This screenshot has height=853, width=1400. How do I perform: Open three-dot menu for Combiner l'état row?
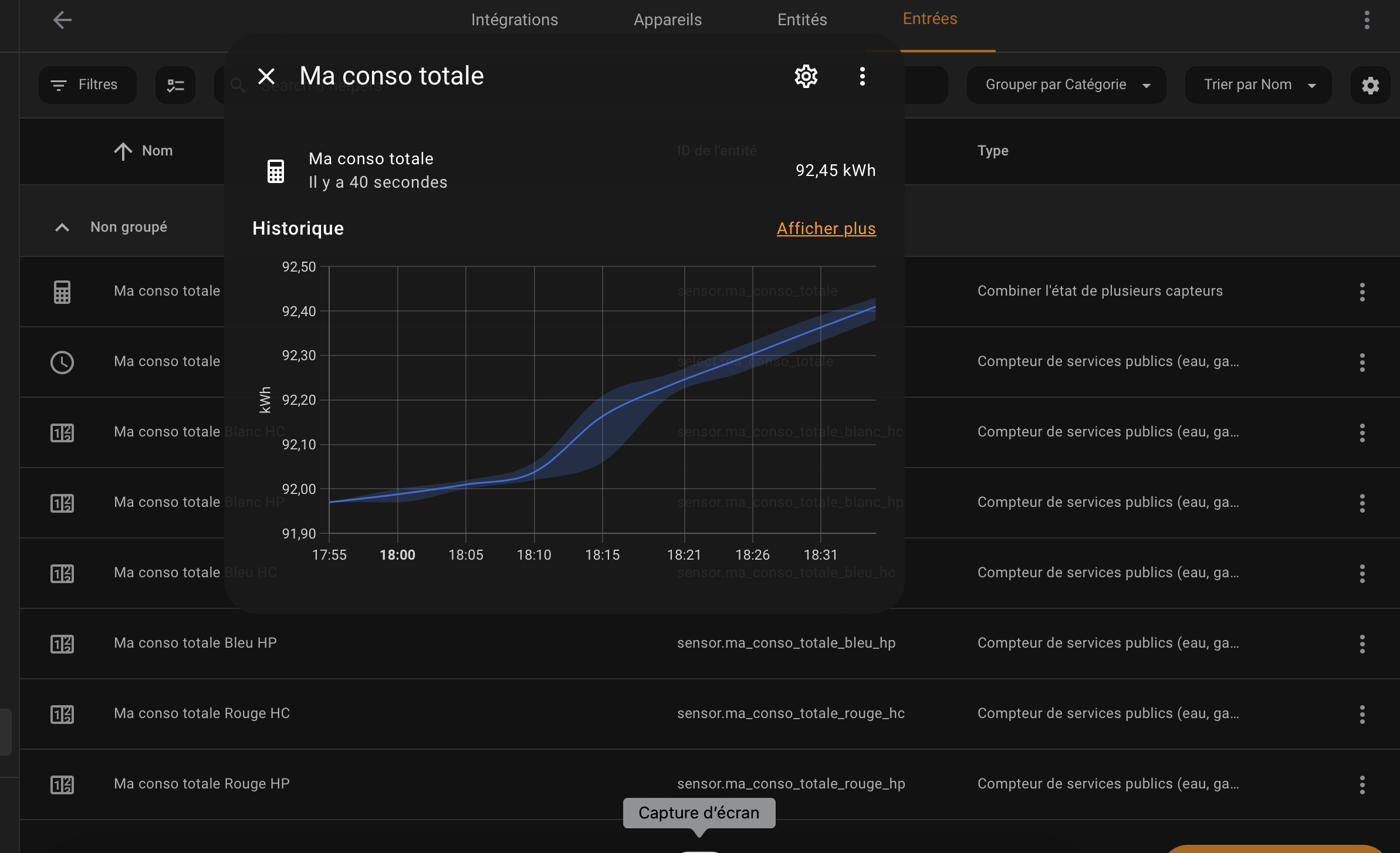point(1362,292)
